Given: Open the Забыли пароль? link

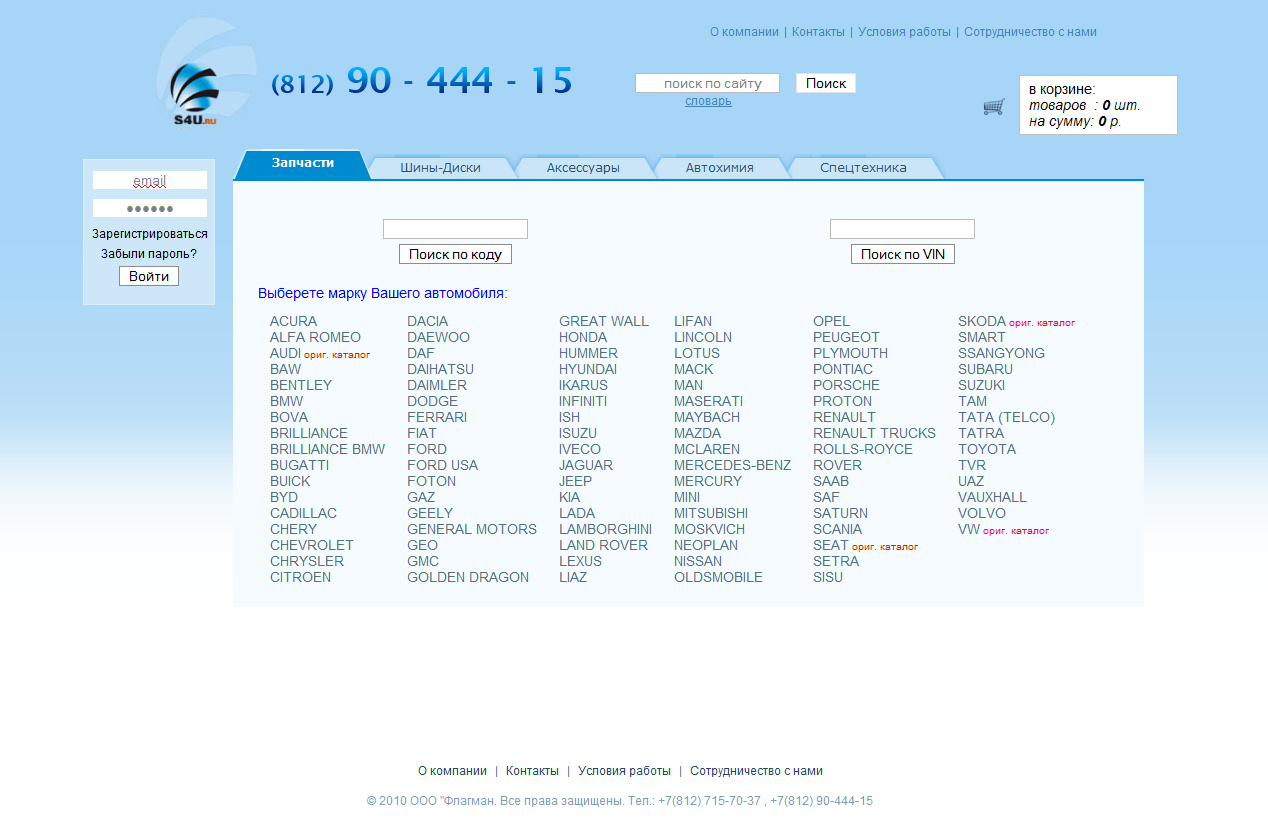Looking at the screenshot, I should 149,254.
